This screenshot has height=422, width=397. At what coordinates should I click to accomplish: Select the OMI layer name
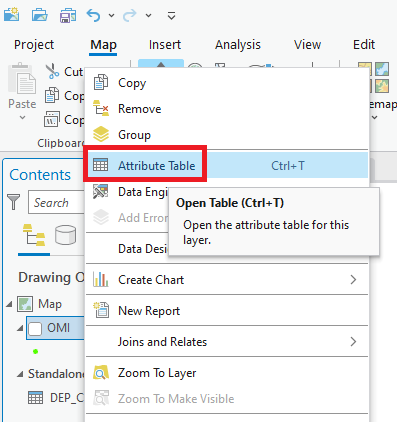coord(59,328)
